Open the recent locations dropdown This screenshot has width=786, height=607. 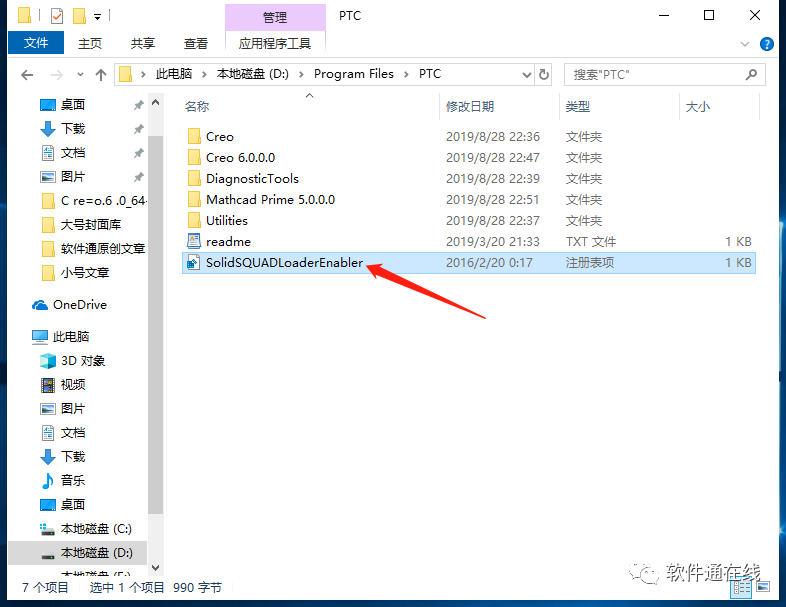tap(80, 75)
